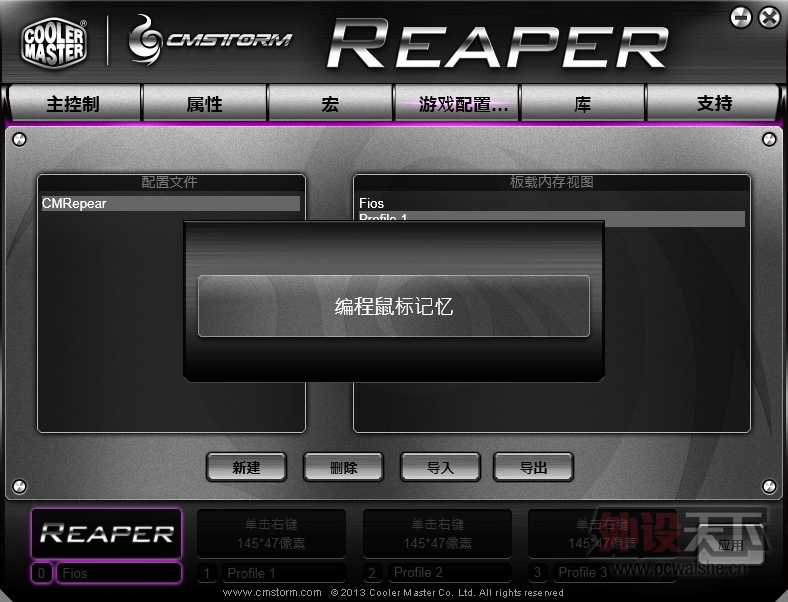Click the Profile 1 image placeholder
This screenshot has height=602, width=788.
271,534
